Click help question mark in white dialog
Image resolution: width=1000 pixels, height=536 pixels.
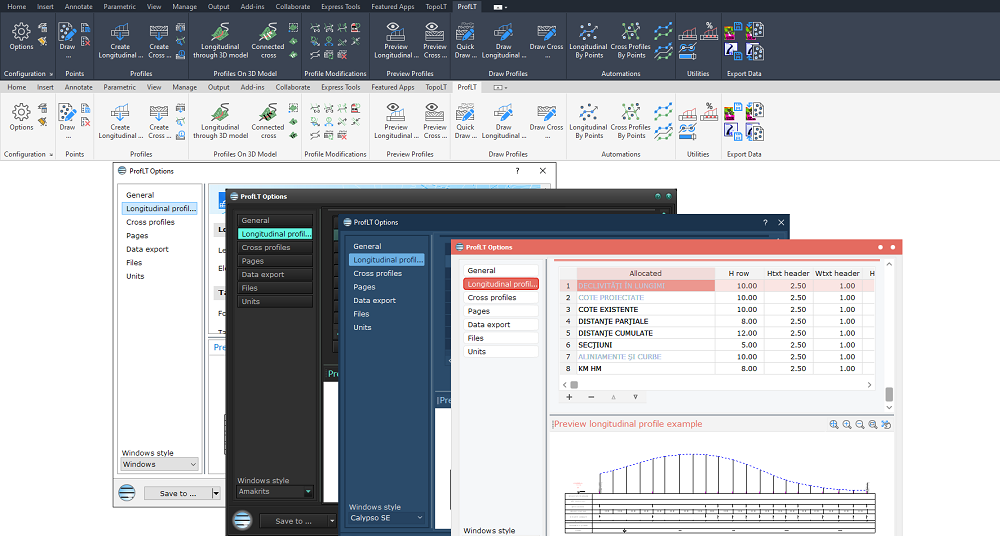pyautogui.click(x=517, y=171)
